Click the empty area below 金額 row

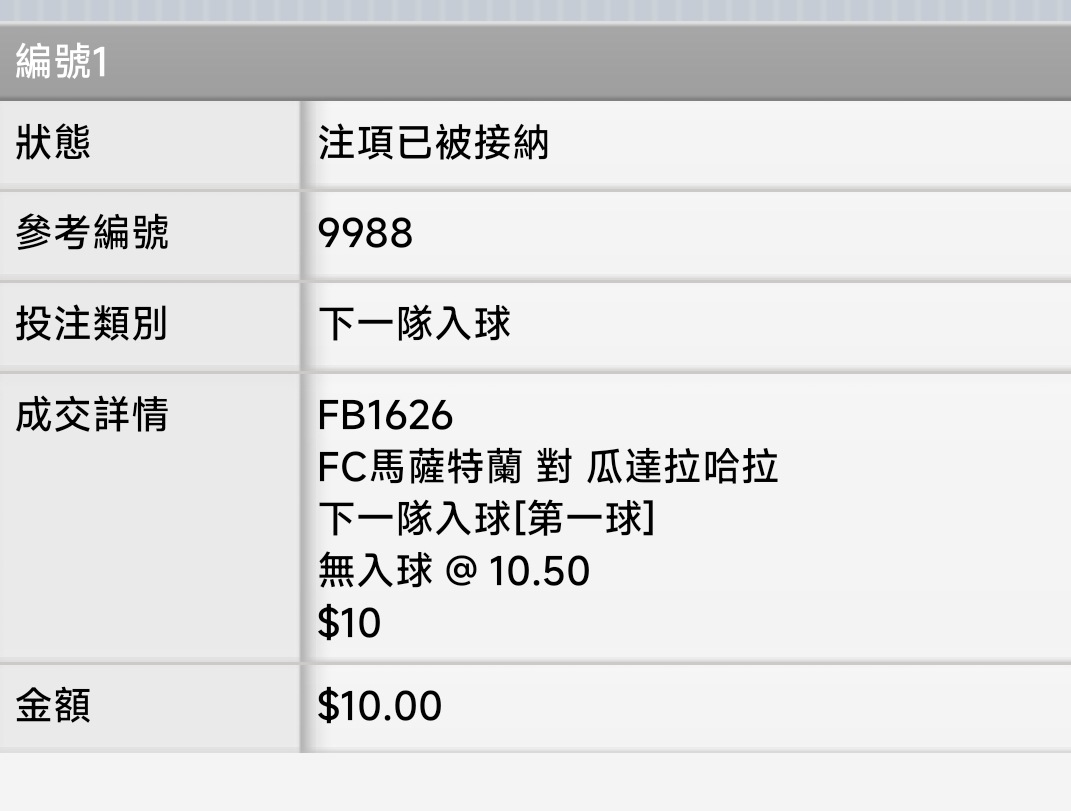(x=536, y=782)
